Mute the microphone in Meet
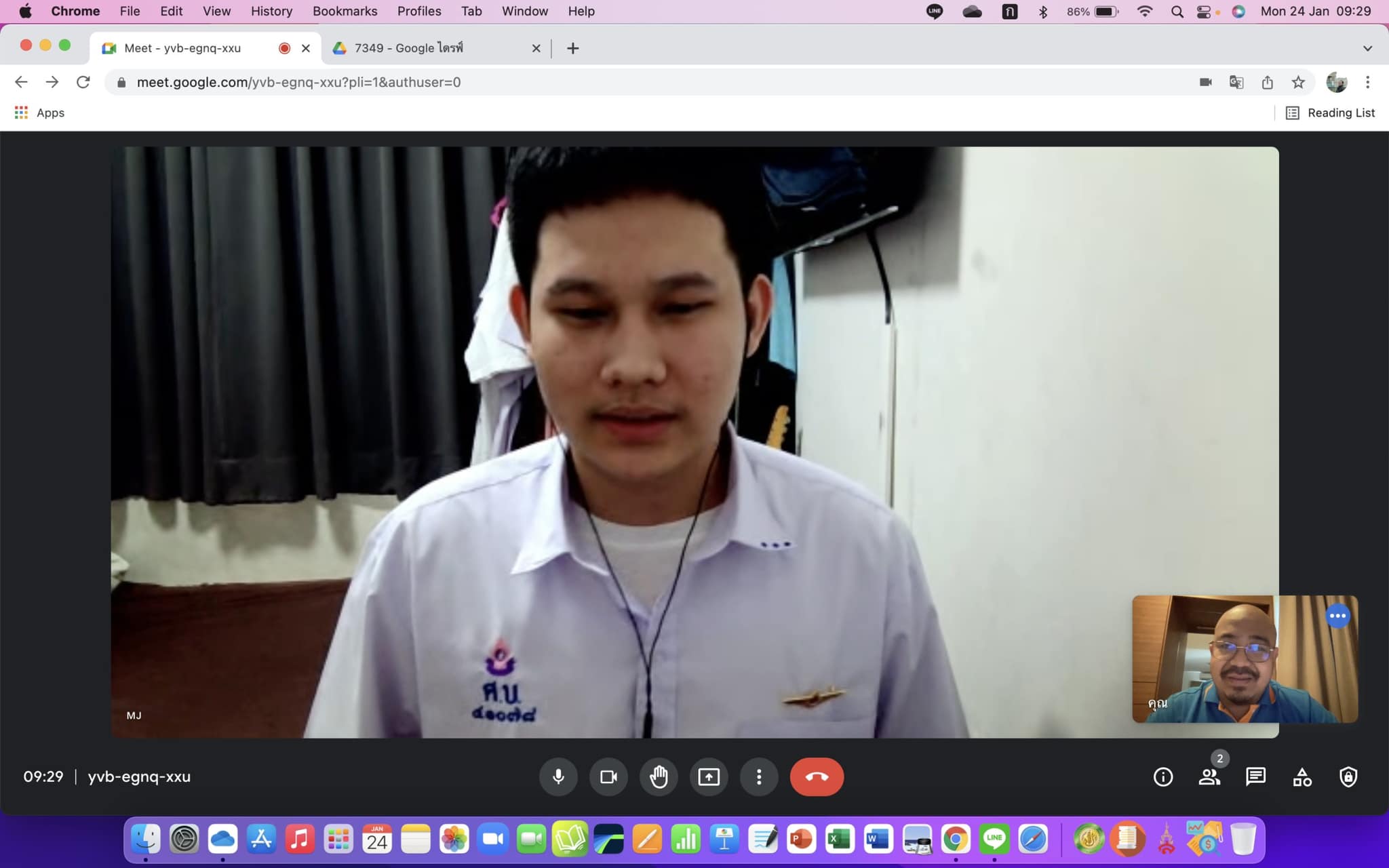 (x=558, y=776)
